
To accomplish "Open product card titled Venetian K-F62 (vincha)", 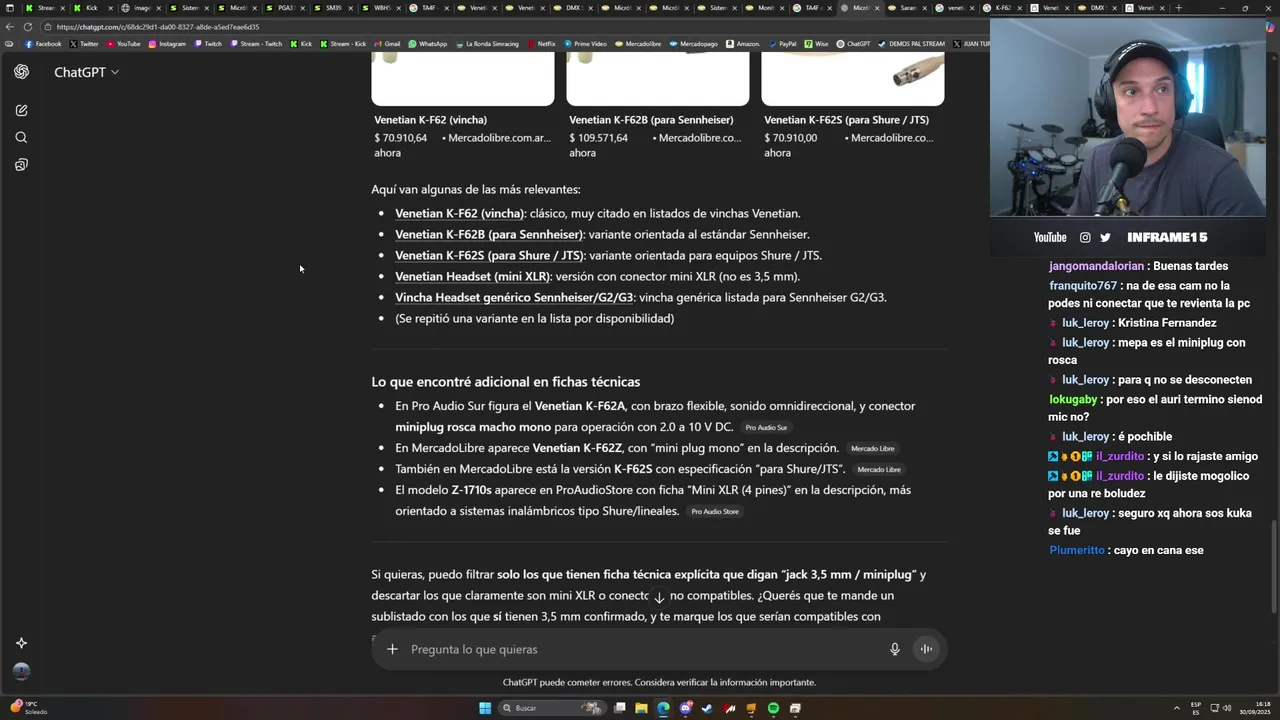I will pyautogui.click(x=462, y=105).
